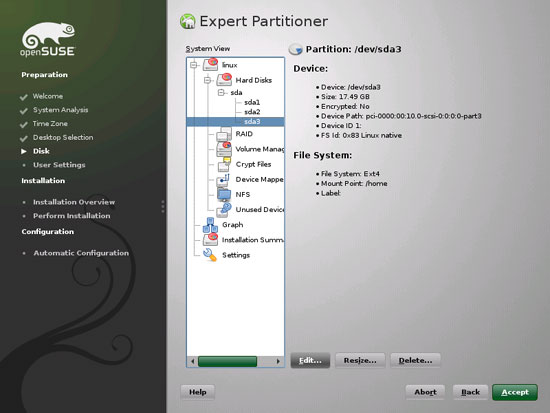Click the Resize... button
This screenshot has height=413, width=550.
point(360,360)
